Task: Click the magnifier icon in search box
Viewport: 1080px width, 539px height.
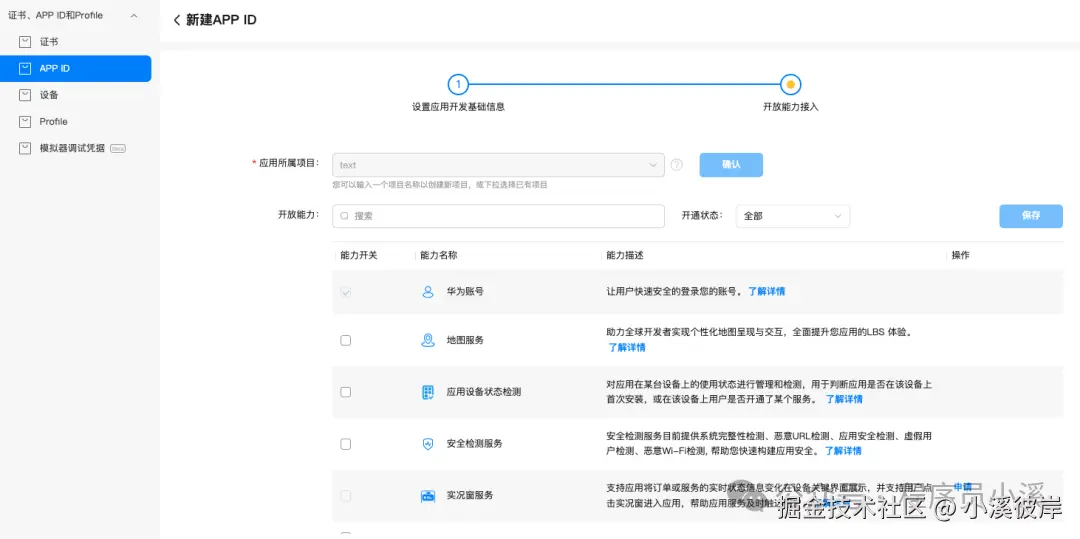Action: 344,216
